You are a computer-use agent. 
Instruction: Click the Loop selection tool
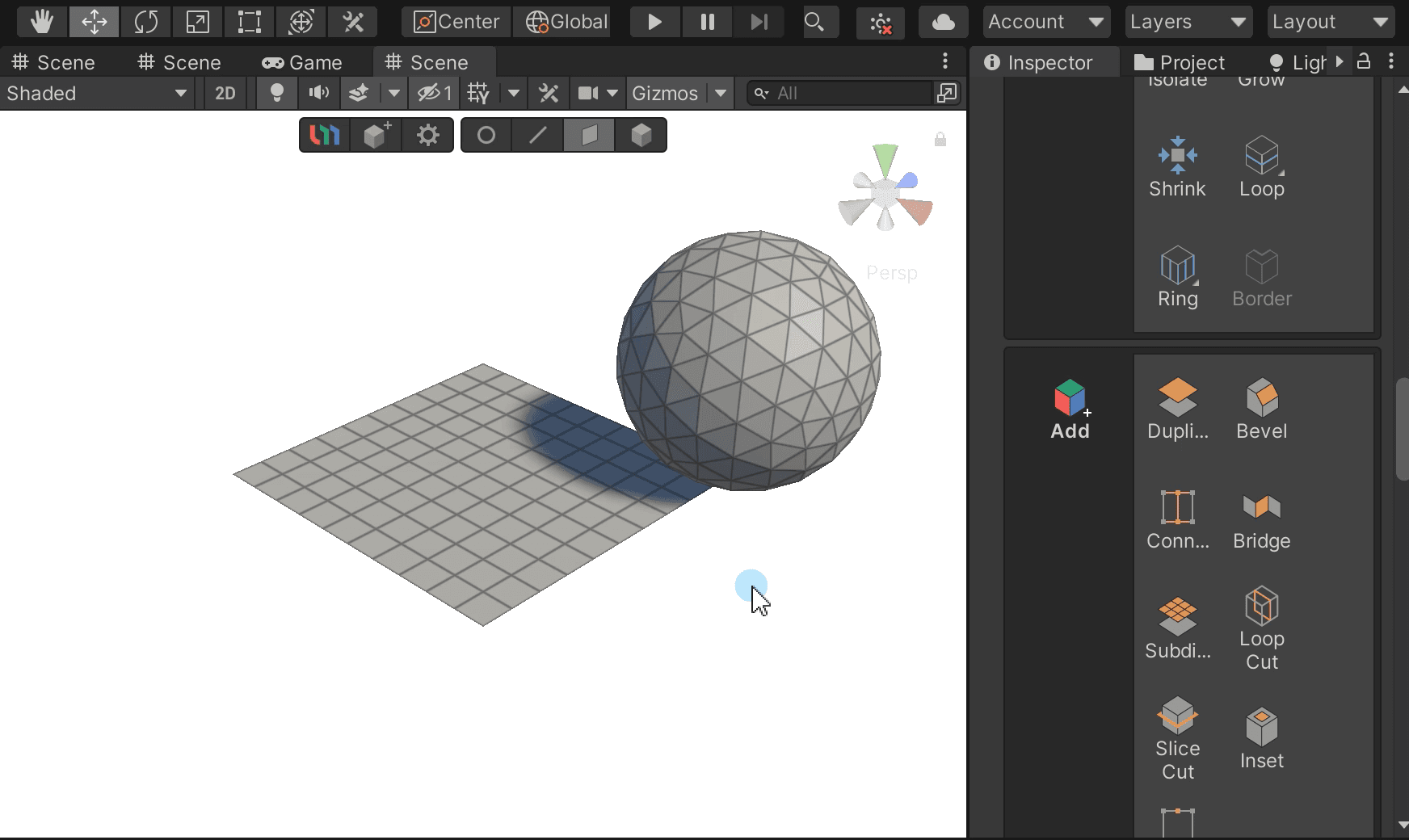[1262, 166]
